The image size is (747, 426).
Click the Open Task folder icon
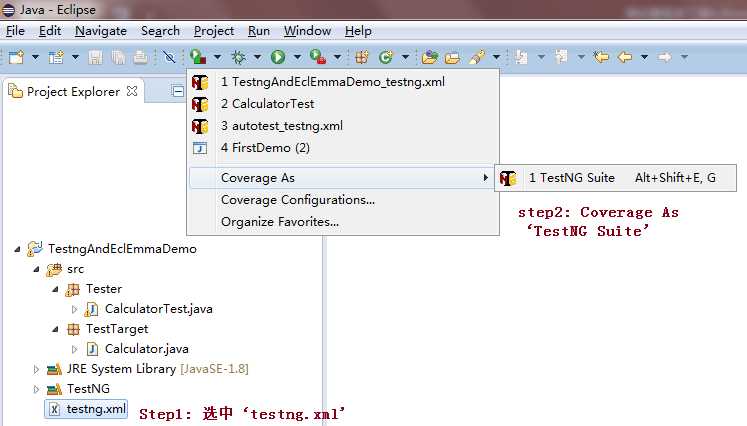[x=452, y=58]
